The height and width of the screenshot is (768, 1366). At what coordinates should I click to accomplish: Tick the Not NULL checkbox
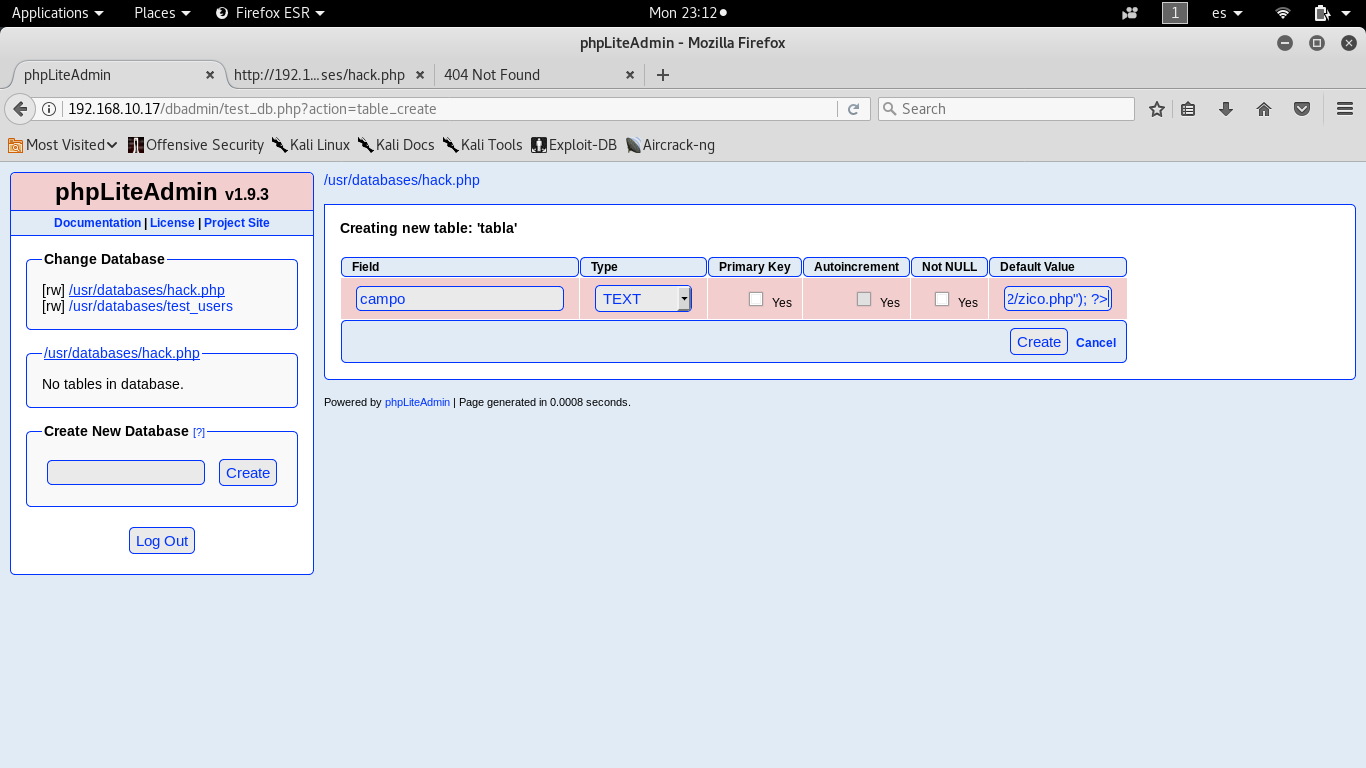pyautogui.click(x=942, y=299)
